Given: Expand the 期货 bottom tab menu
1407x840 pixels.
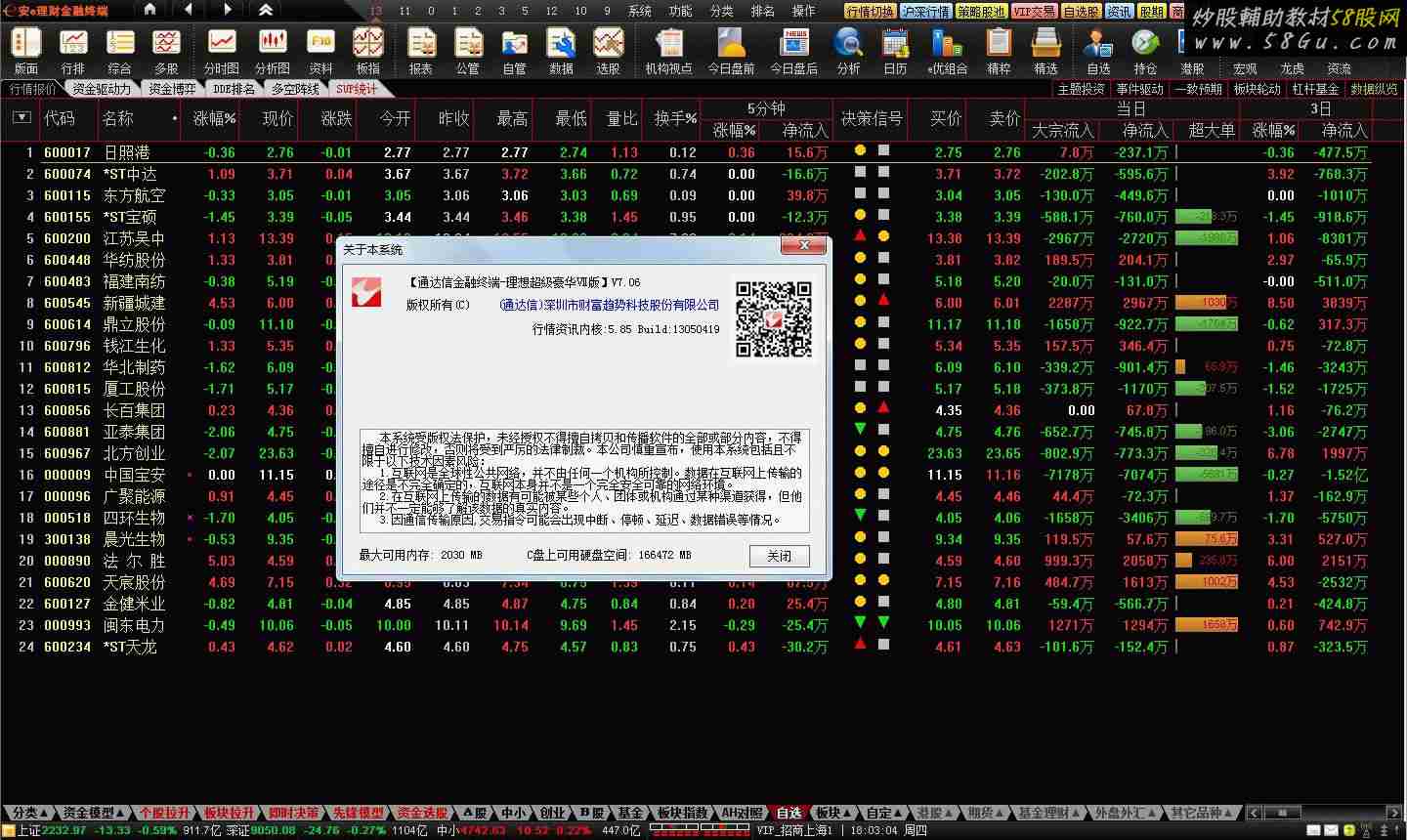Looking at the screenshot, I should [986, 813].
